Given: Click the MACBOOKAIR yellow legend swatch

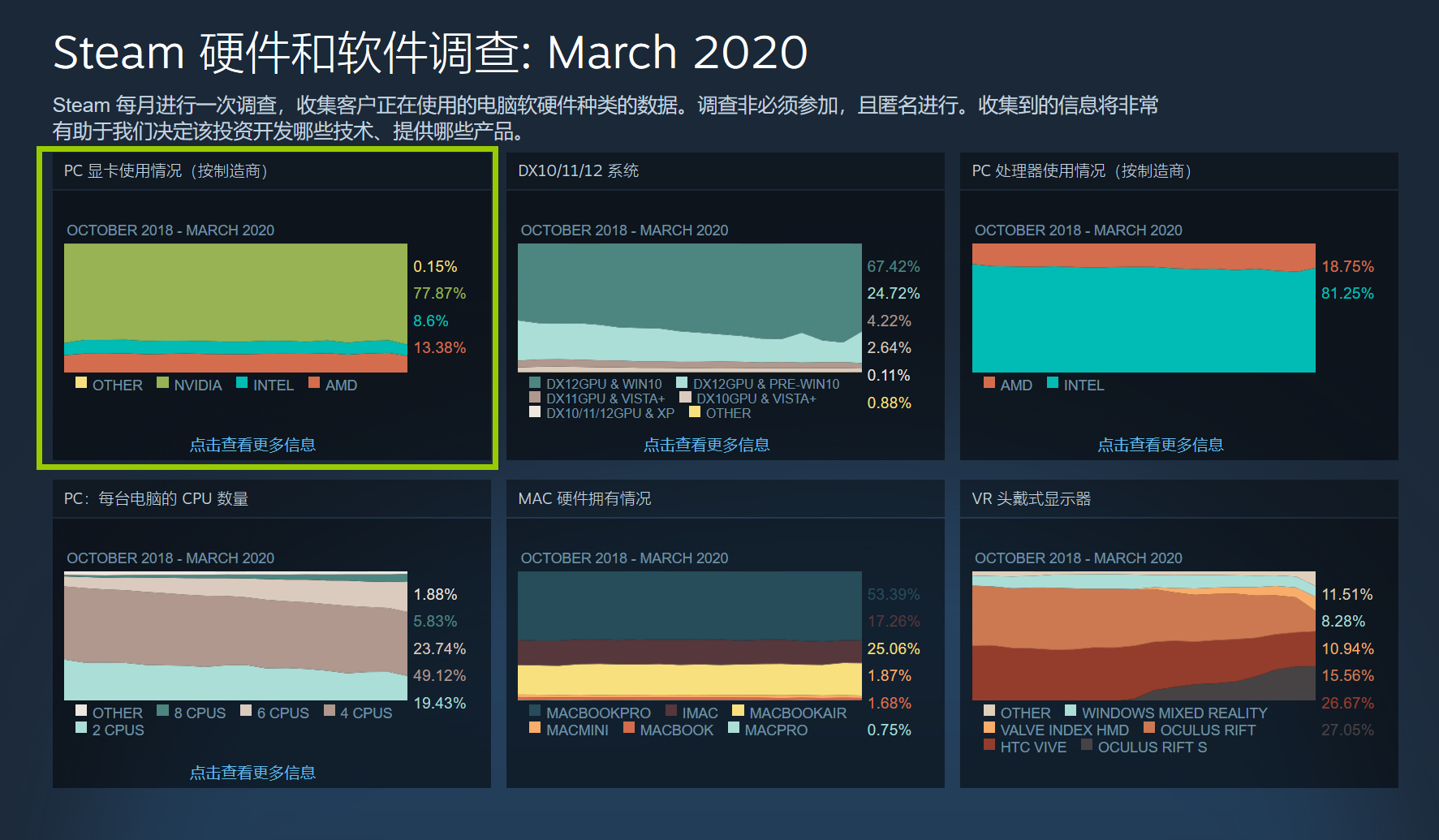Looking at the screenshot, I should coord(738,711).
